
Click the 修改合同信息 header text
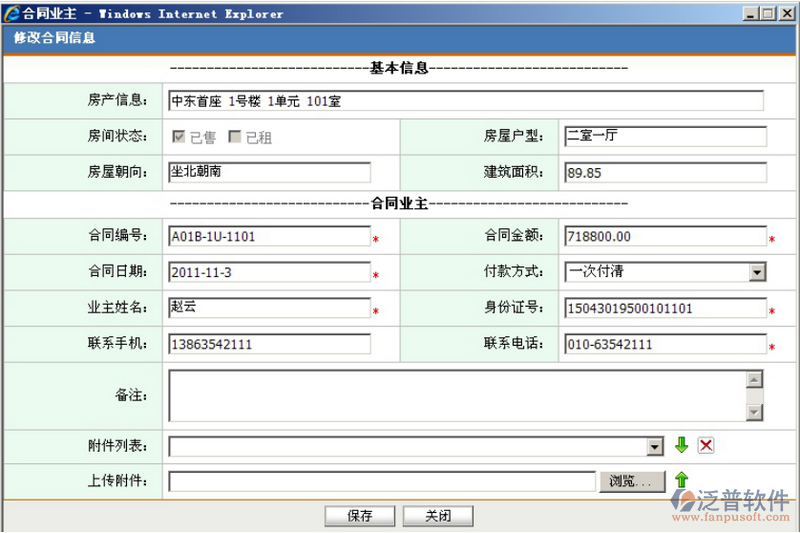click(55, 38)
